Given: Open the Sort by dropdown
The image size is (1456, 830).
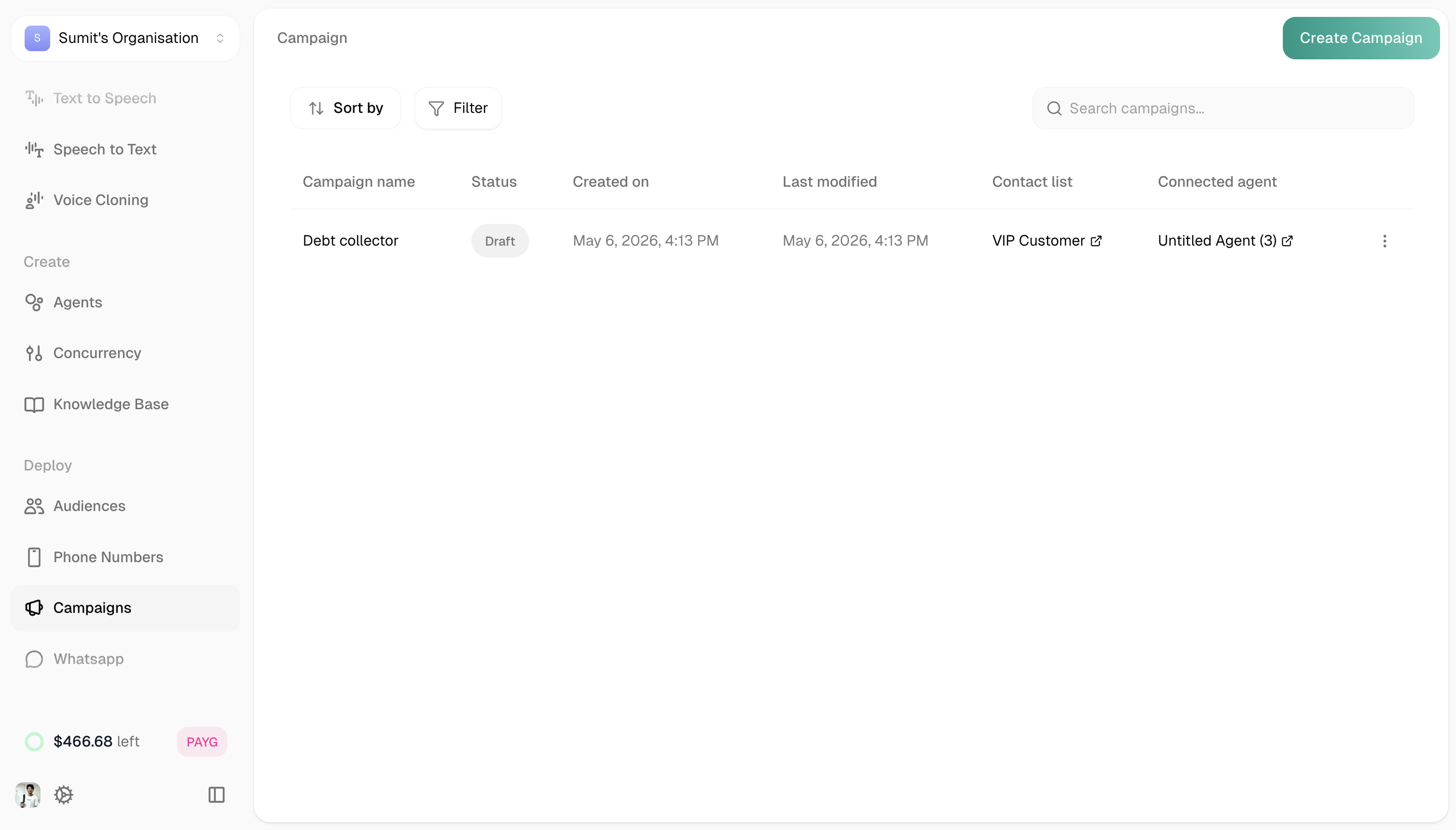Looking at the screenshot, I should click(345, 108).
